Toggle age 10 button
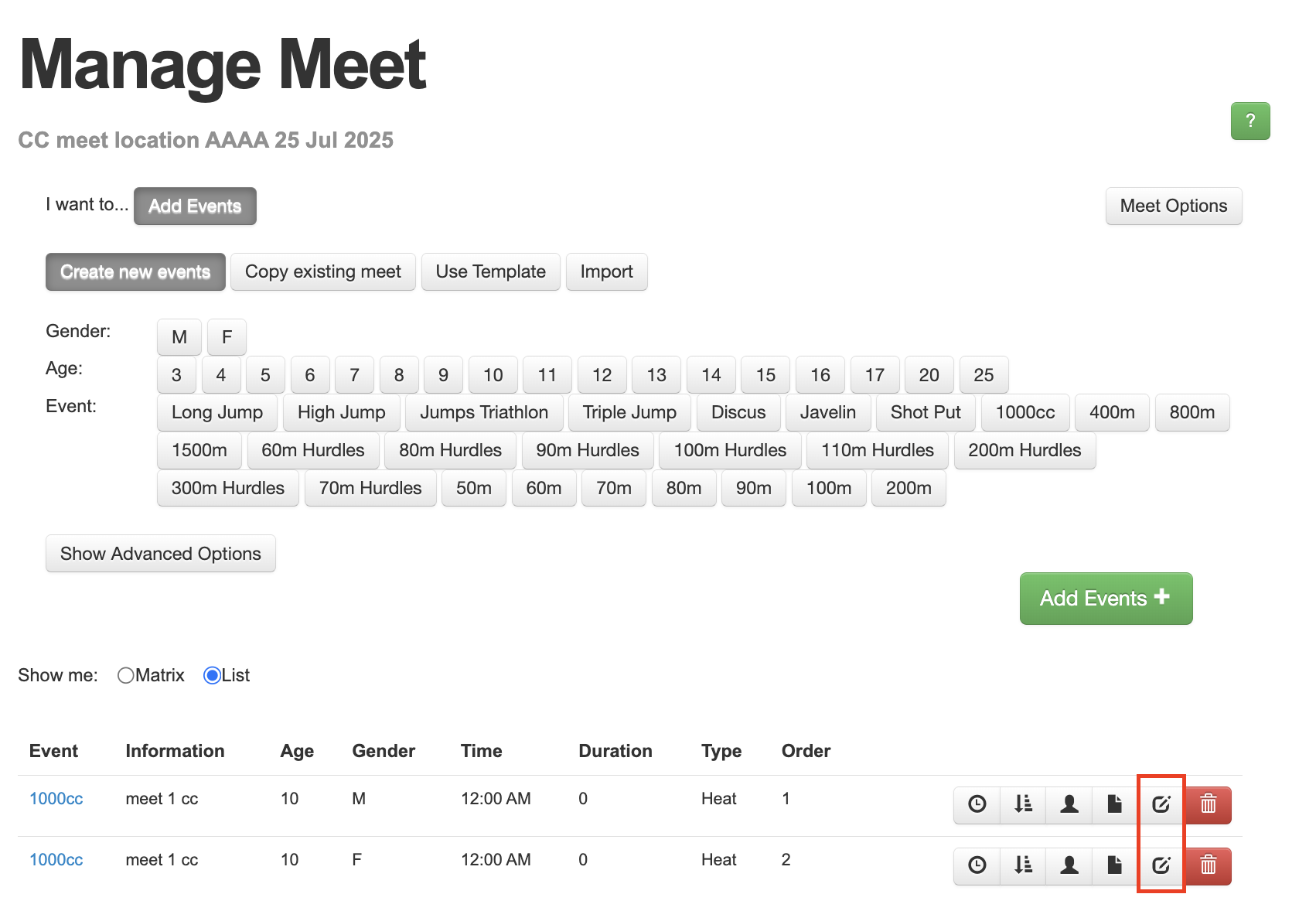The image size is (1316, 911). pos(493,375)
